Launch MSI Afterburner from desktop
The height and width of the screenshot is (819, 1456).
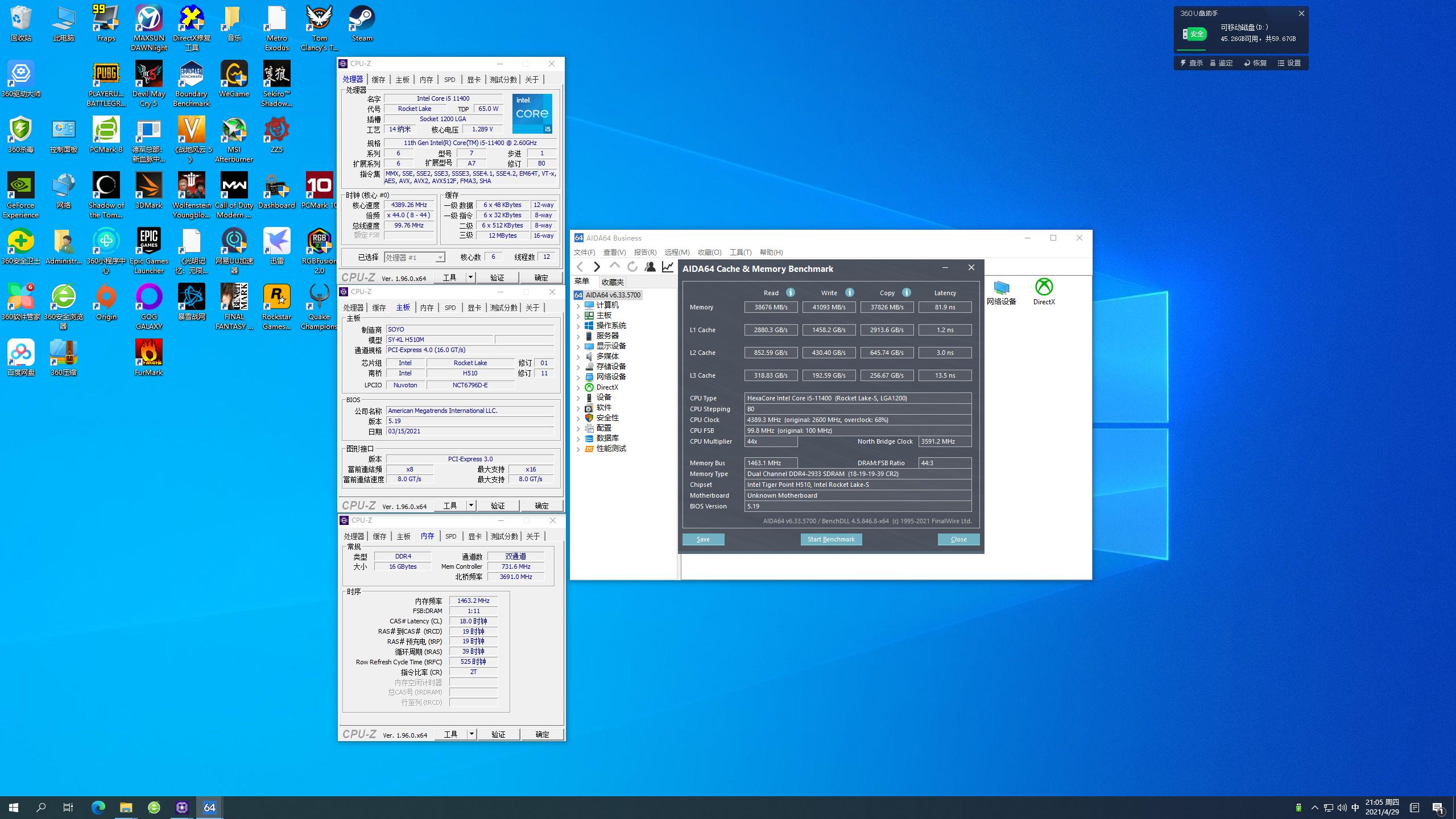pyautogui.click(x=234, y=140)
